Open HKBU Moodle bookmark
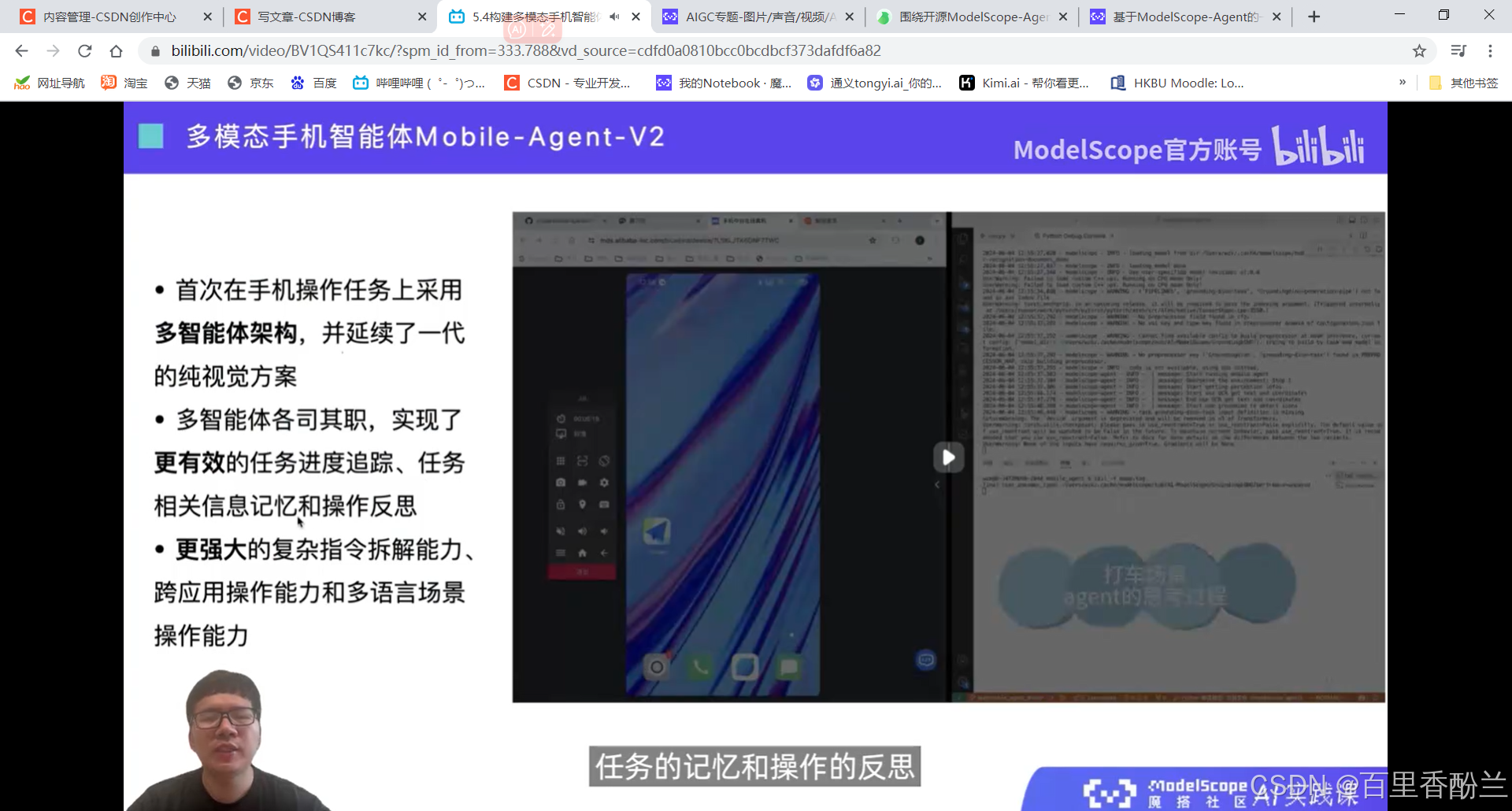1512x811 pixels. 1177,83
